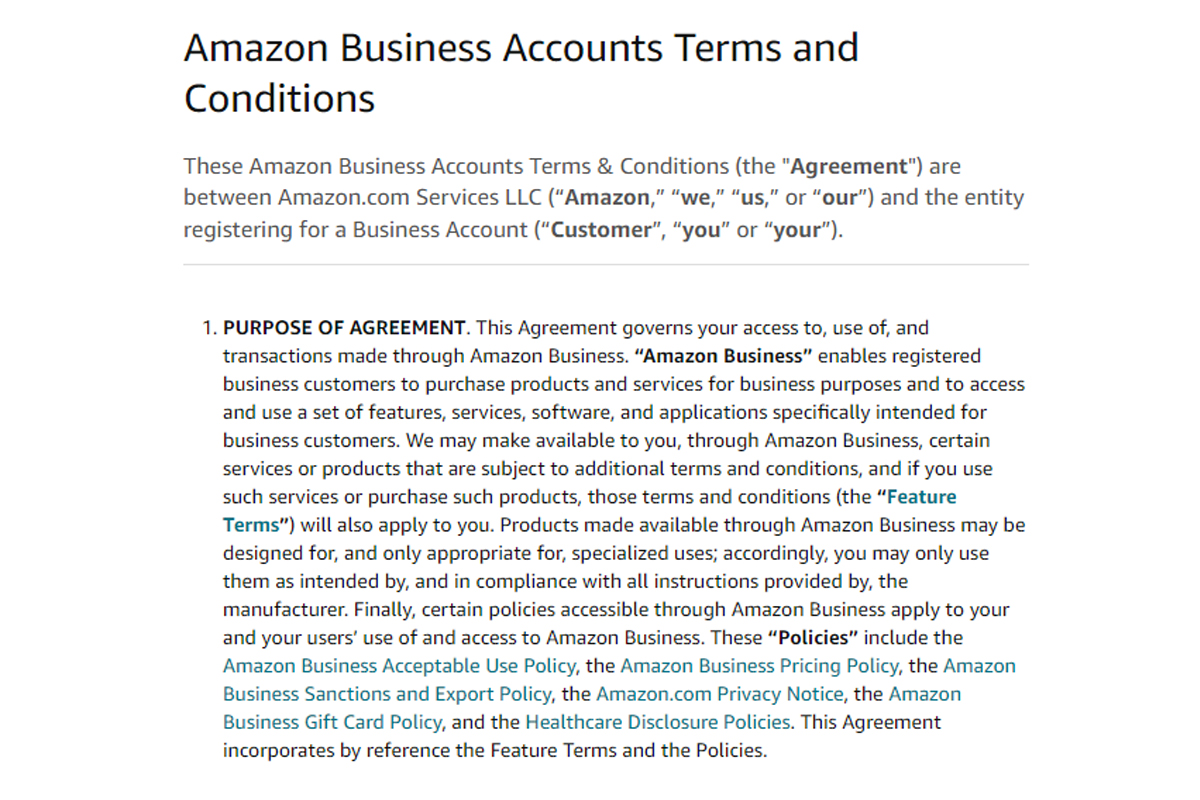Click the bold "Agreement" term in intro
Viewport: 1200px width, 800px height.
click(849, 166)
